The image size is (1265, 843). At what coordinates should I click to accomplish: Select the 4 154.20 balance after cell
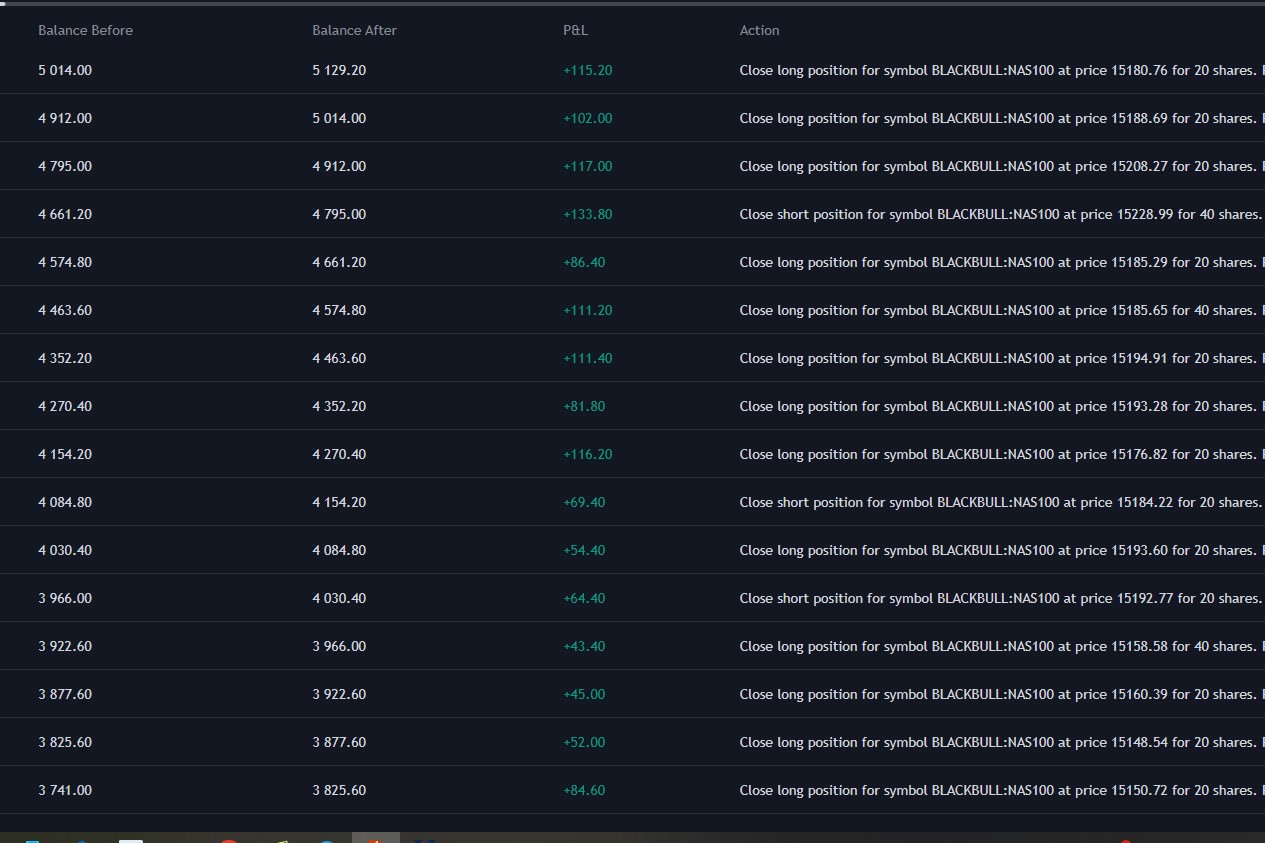coord(339,502)
